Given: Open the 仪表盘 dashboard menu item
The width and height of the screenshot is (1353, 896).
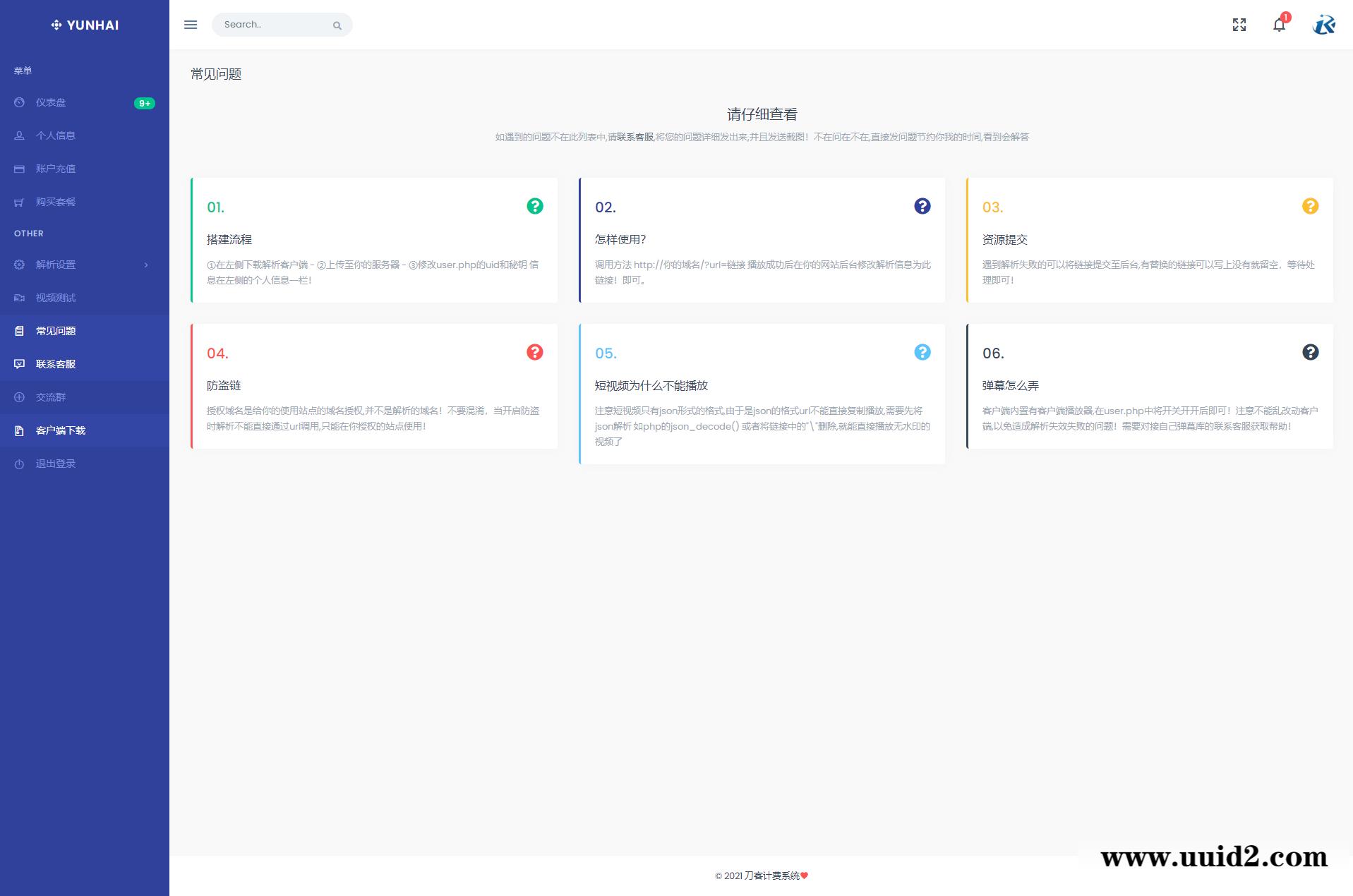Looking at the screenshot, I should tap(51, 102).
